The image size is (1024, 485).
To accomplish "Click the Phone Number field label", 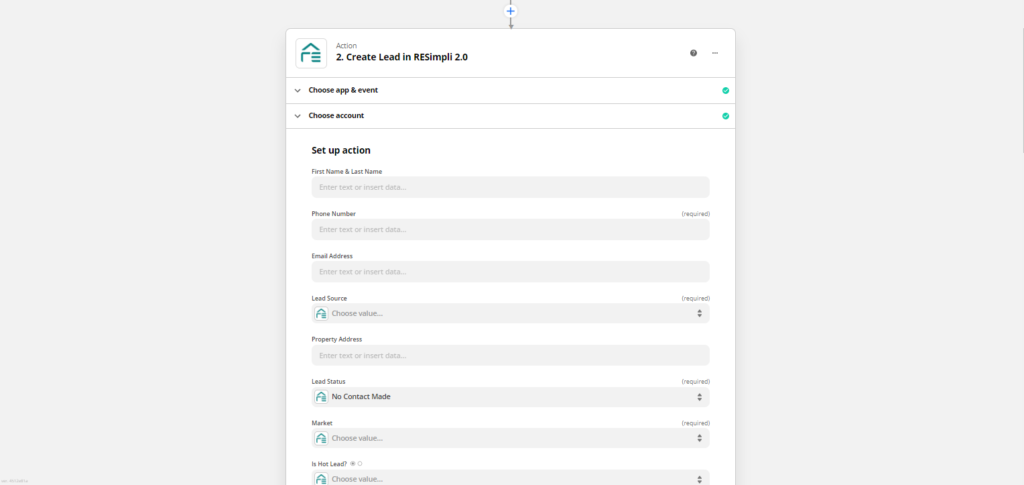I will tap(334, 213).
